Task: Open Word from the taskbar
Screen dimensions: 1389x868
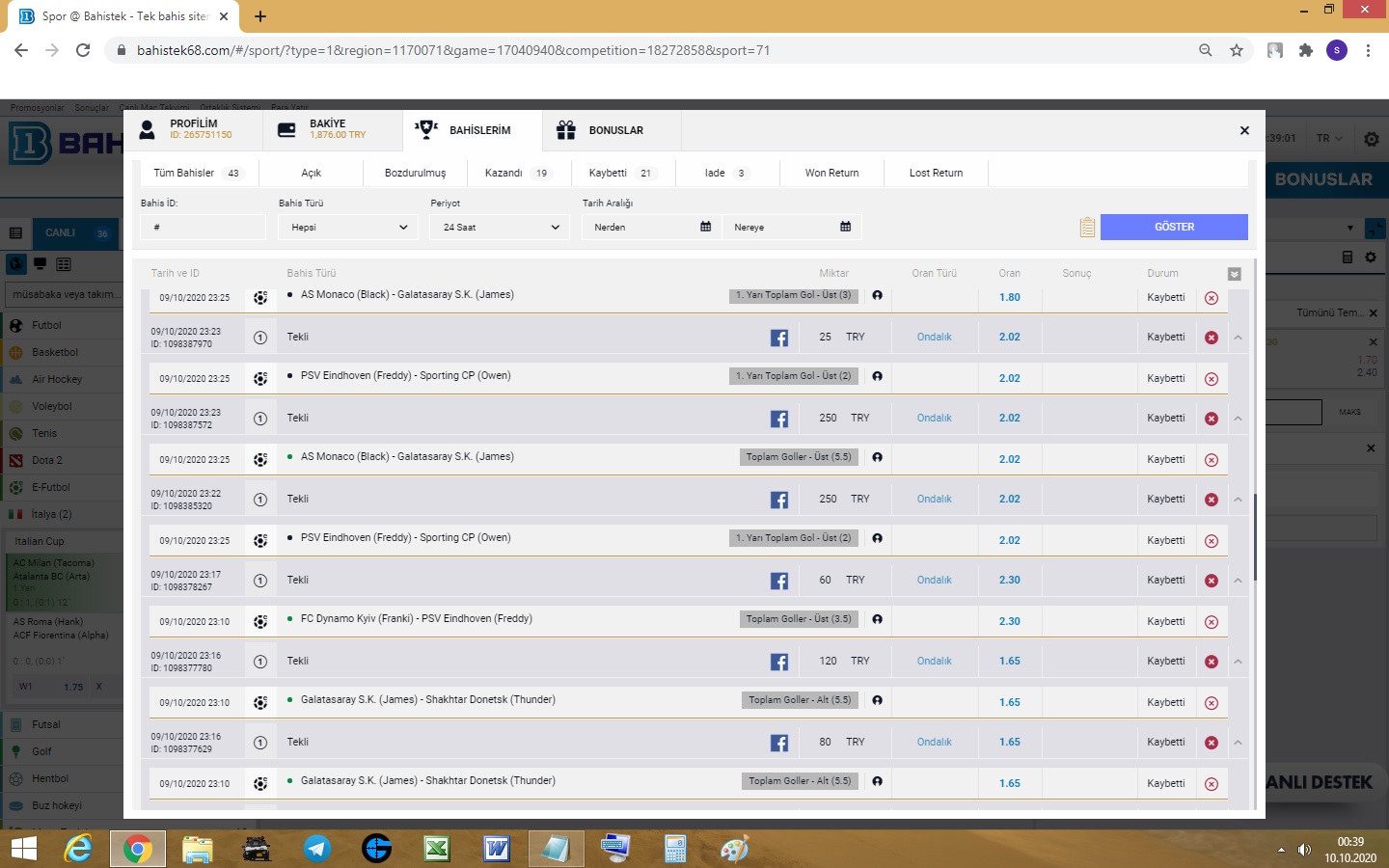Action: pyautogui.click(x=497, y=849)
